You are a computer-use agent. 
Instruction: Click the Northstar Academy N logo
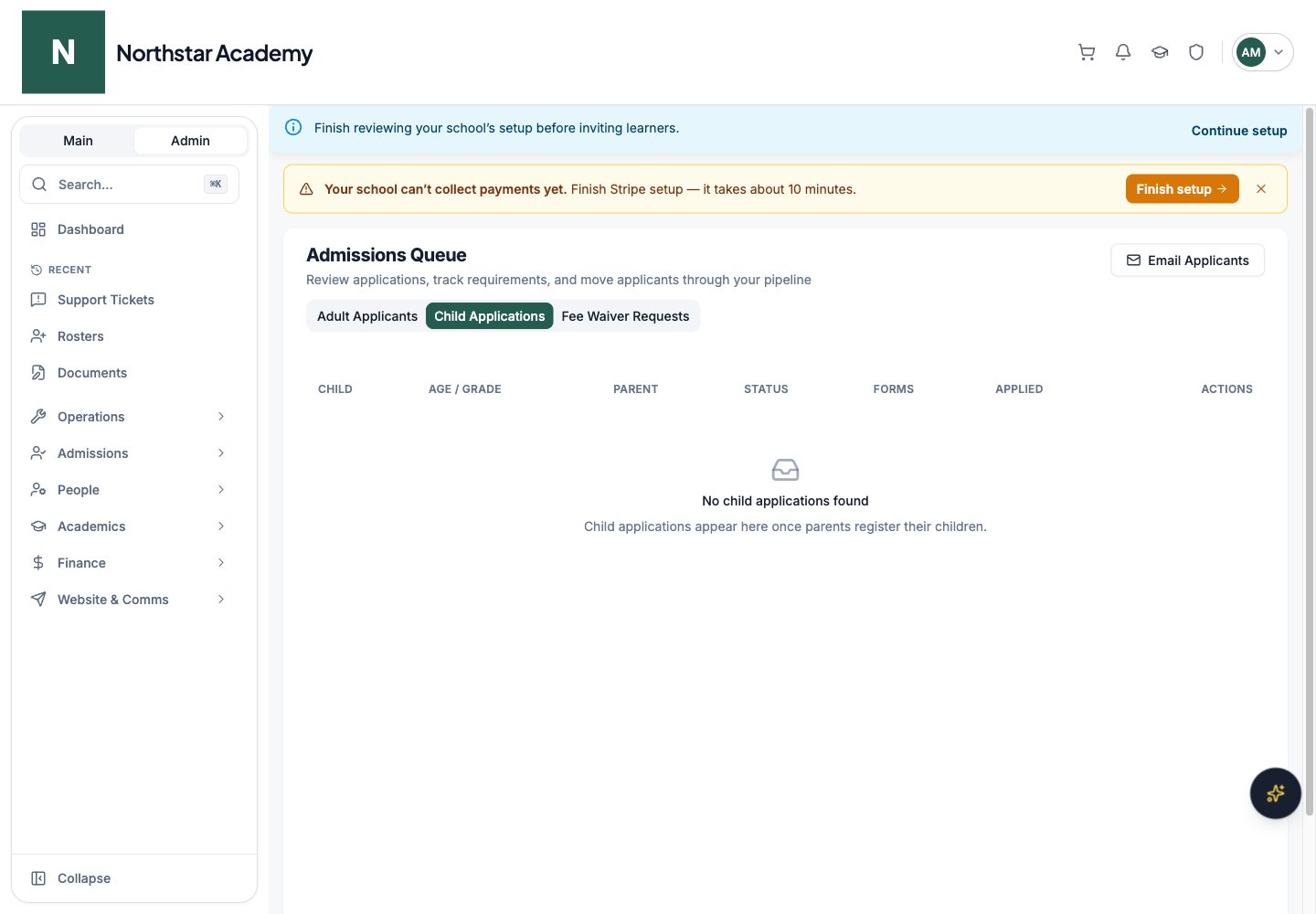click(x=63, y=52)
